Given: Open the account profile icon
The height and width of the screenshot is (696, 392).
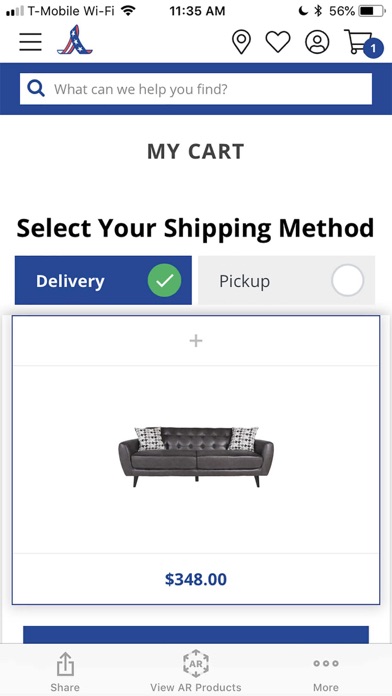Looking at the screenshot, I should pyautogui.click(x=317, y=42).
